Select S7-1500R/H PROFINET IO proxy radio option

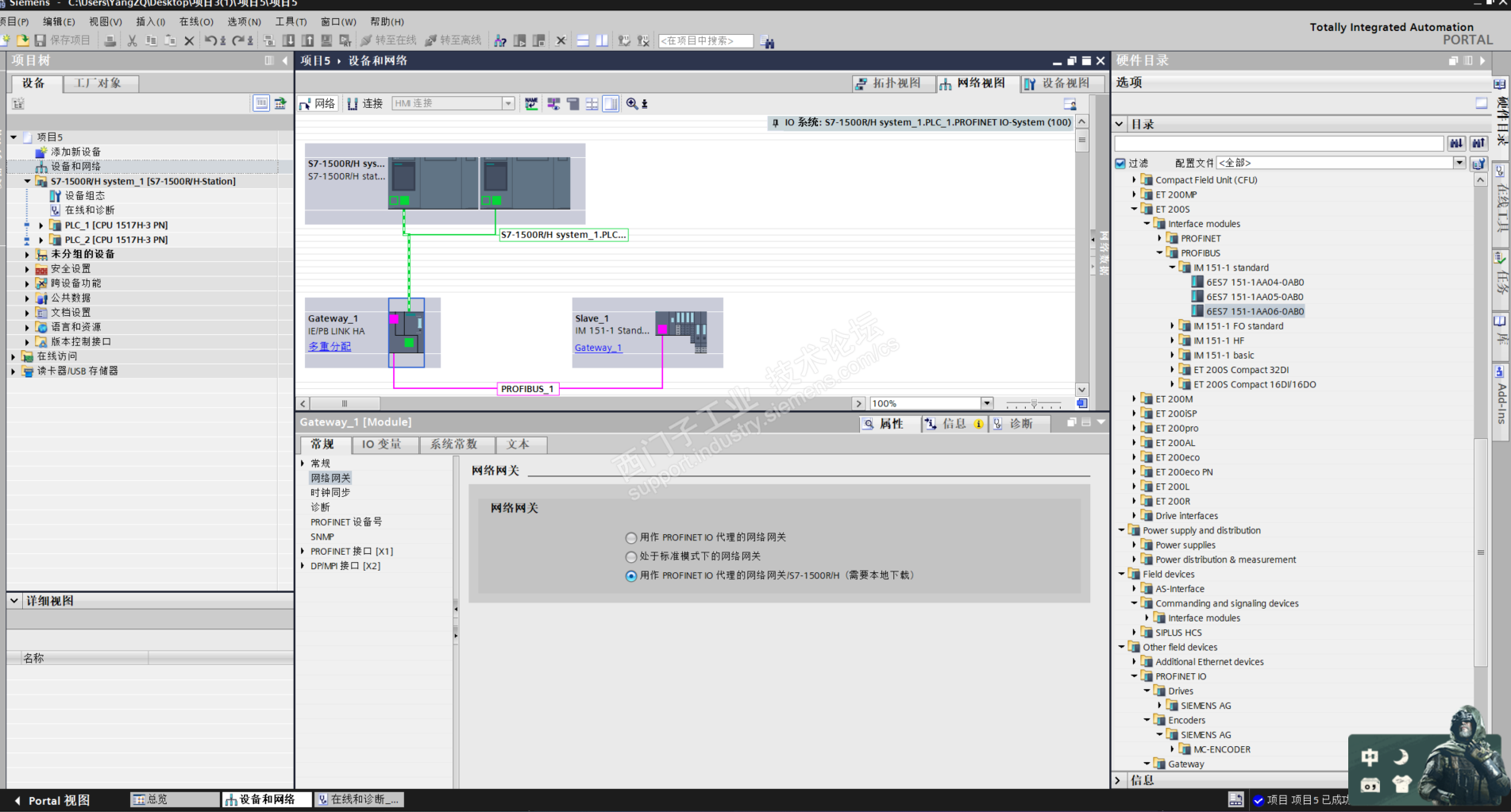point(631,576)
